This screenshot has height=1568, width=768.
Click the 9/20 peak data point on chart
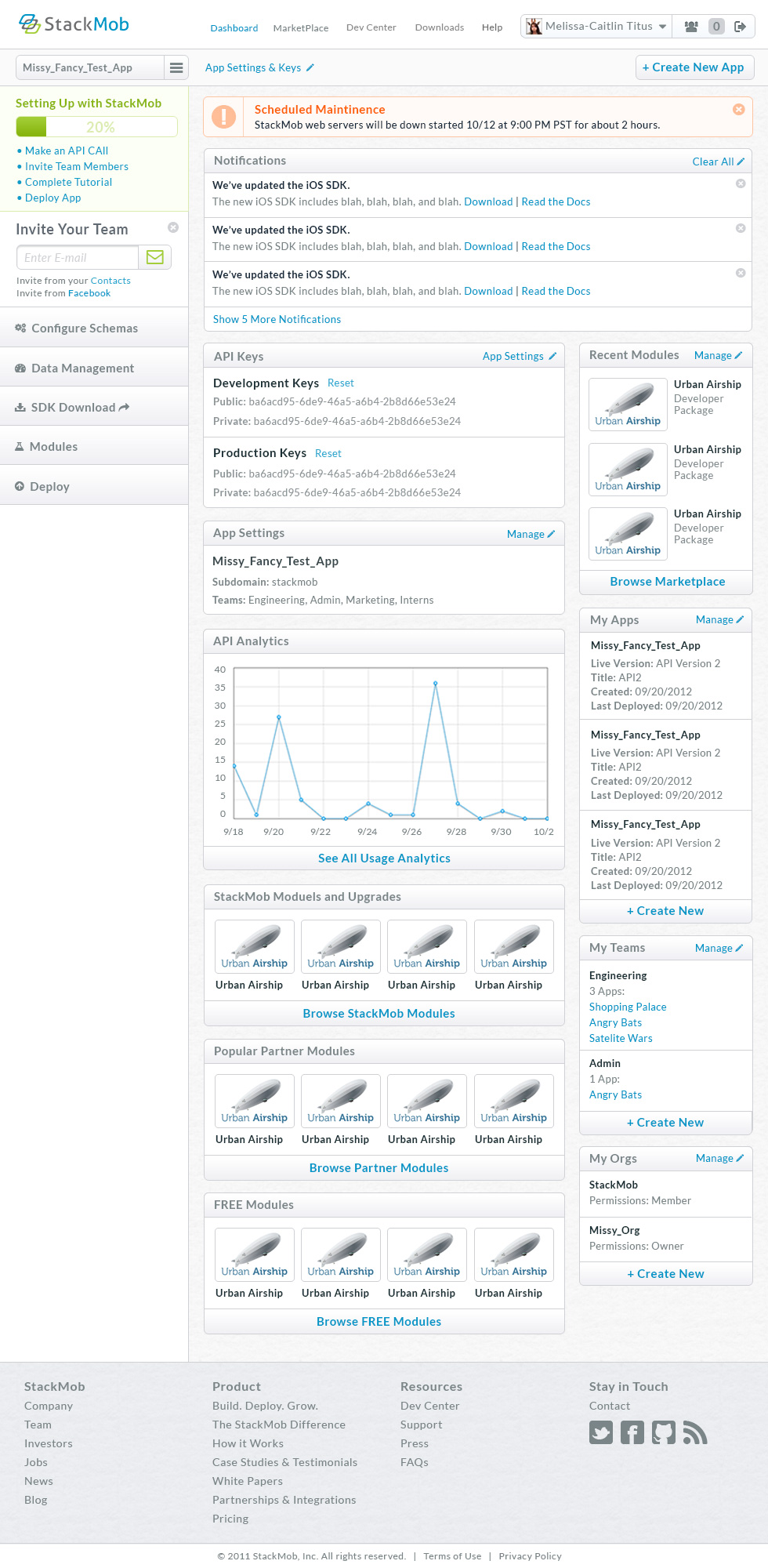click(278, 717)
